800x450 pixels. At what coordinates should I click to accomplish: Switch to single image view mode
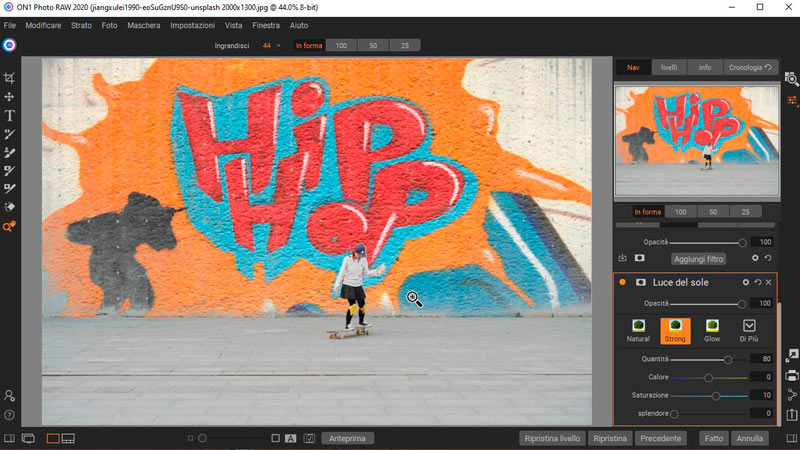(x=53, y=438)
